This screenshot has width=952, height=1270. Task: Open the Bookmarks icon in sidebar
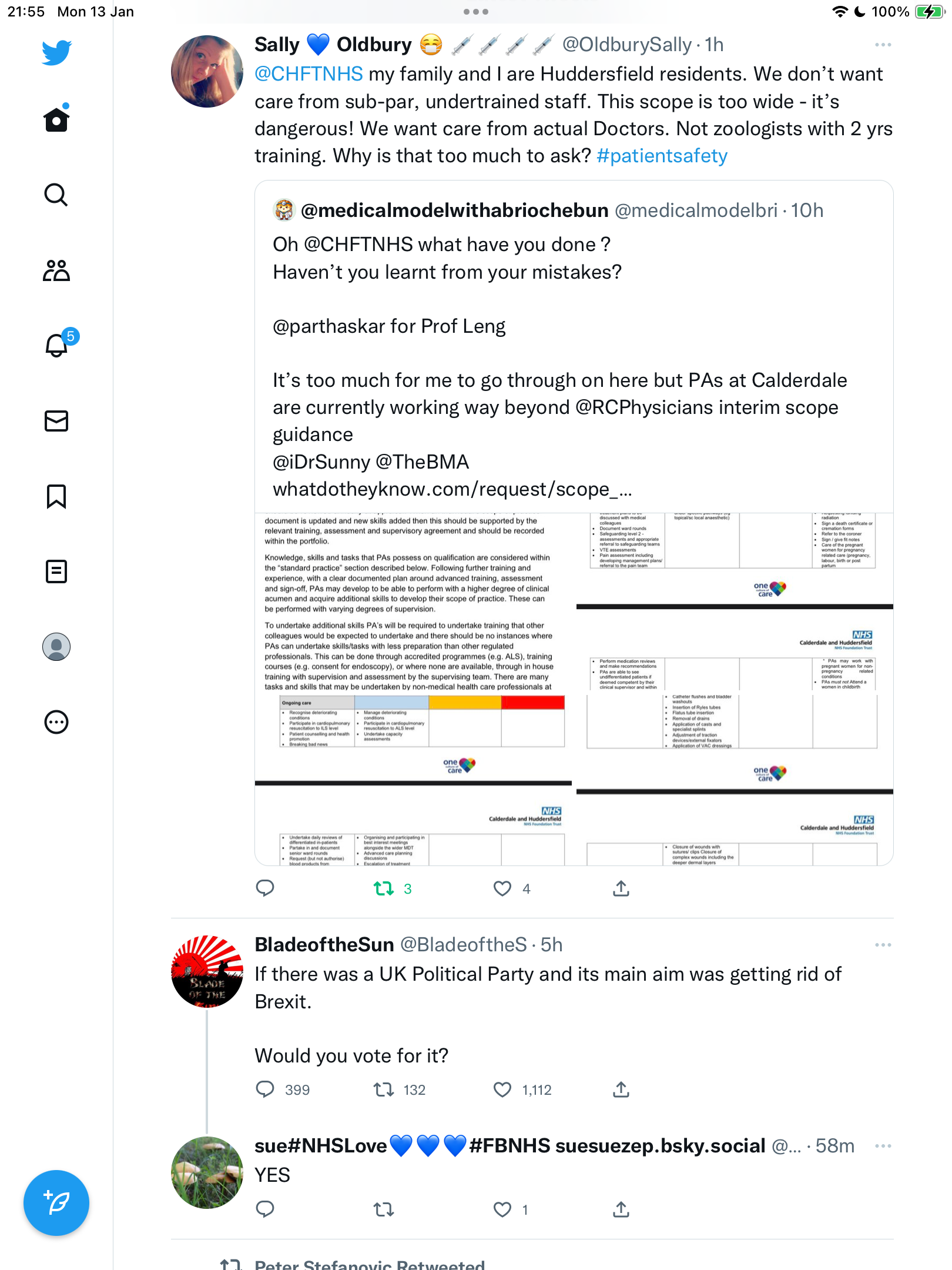[x=56, y=496]
